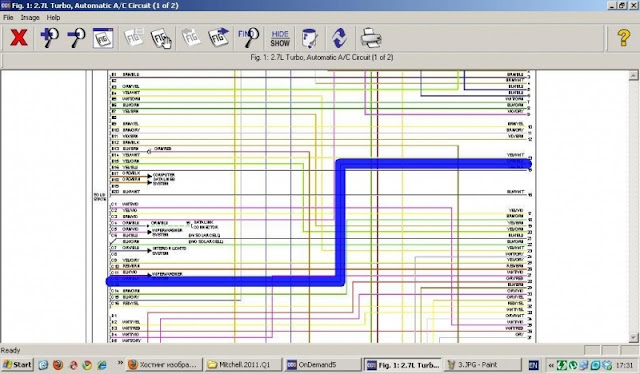Toggle the HIDE/SHOW wires button
This screenshot has height=374, width=640.
tap(280, 38)
